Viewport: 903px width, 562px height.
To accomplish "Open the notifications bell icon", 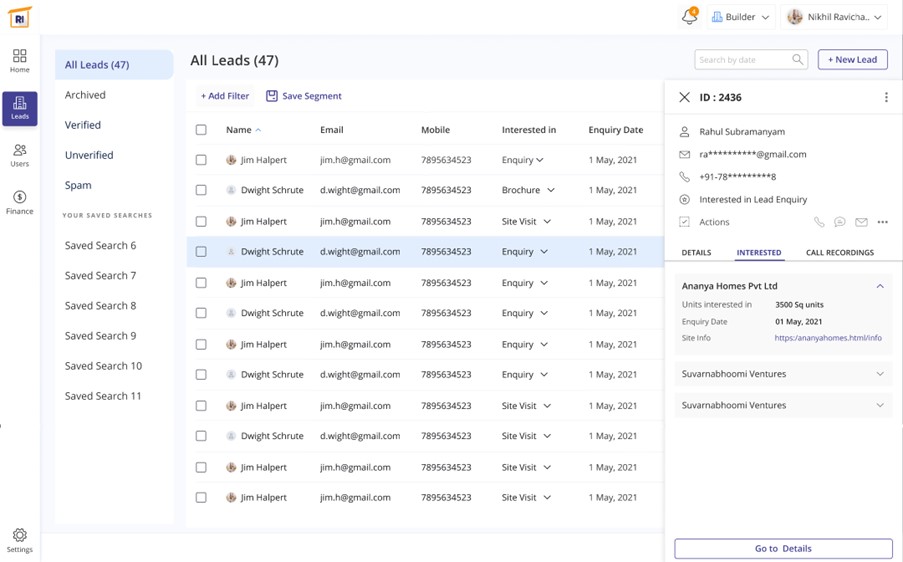I will coord(689,17).
